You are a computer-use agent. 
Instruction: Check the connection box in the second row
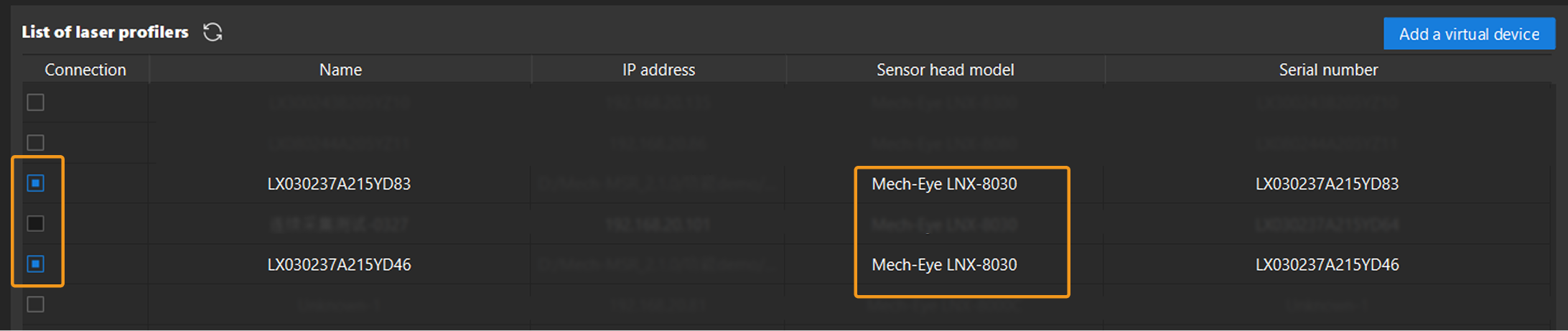coord(36,143)
